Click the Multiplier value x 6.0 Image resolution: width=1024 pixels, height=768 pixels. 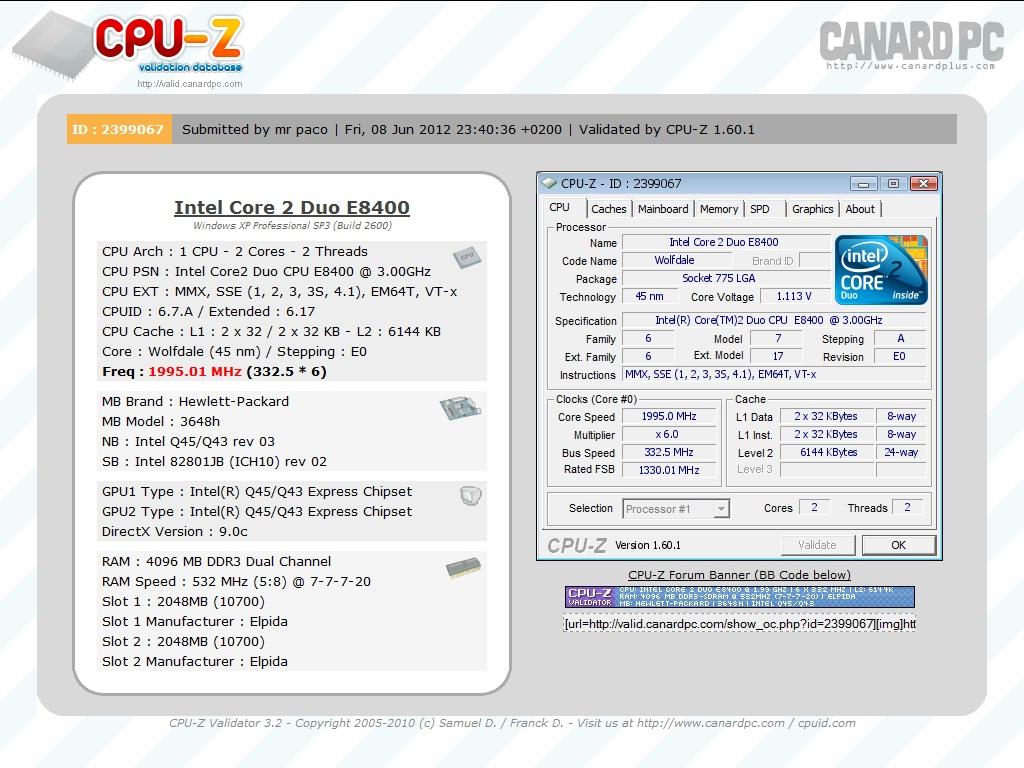669,434
